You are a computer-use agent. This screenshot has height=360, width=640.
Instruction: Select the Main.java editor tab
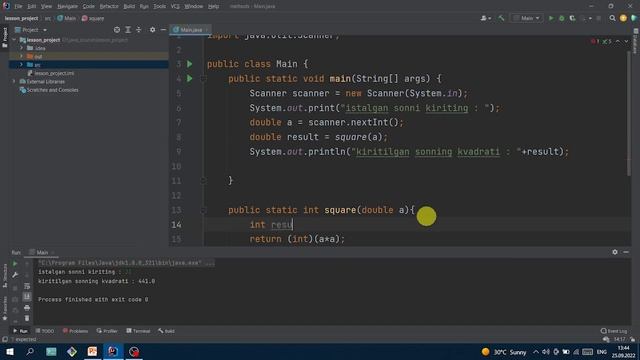coord(190,30)
